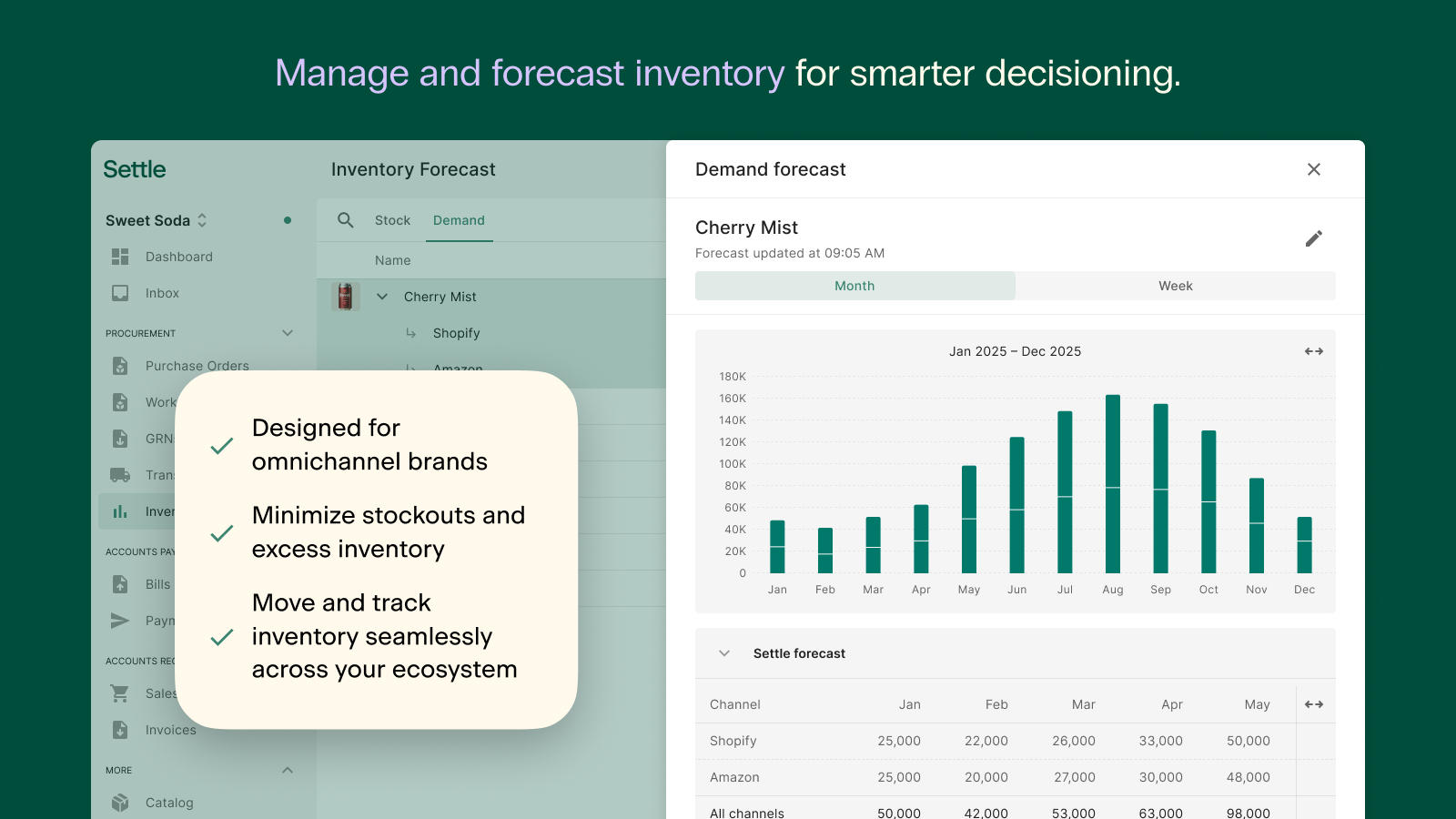The height and width of the screenshot is (819, 1456).
Task: Select the Month view toggle
Action: 854,286
